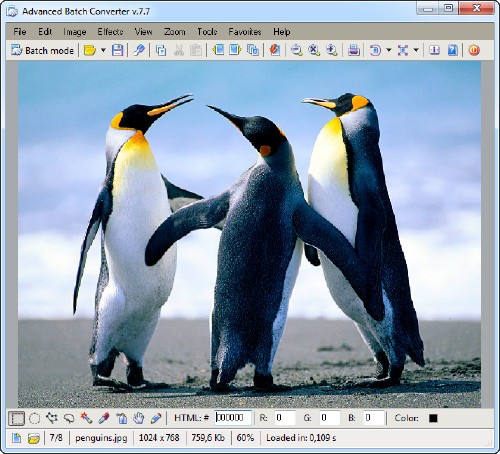
Task: Select the magic wand tool
Action: click(x=86, y=418)
